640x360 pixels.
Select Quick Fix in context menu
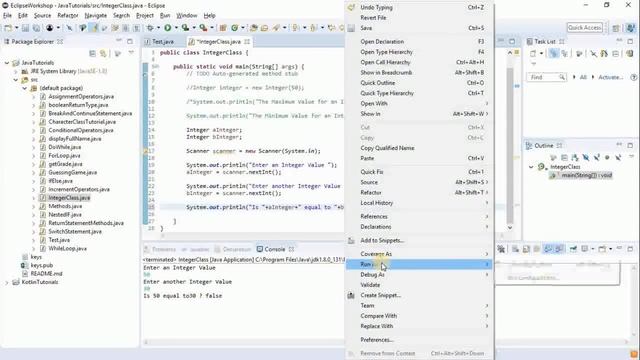point(419,172)
